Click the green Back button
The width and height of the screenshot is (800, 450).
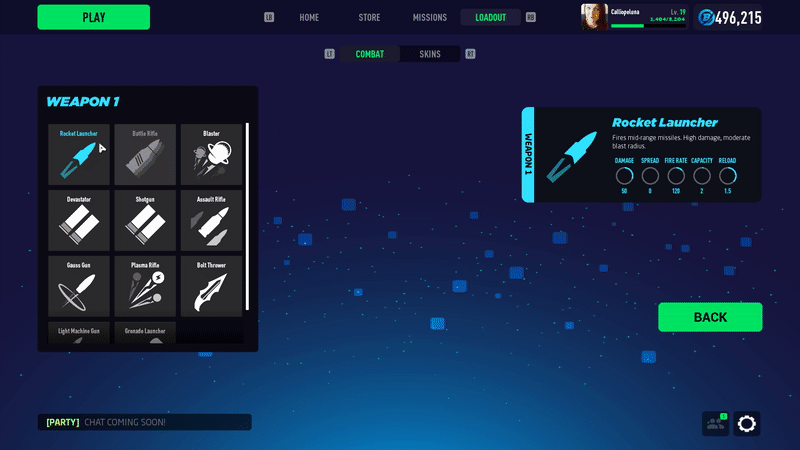710,317
